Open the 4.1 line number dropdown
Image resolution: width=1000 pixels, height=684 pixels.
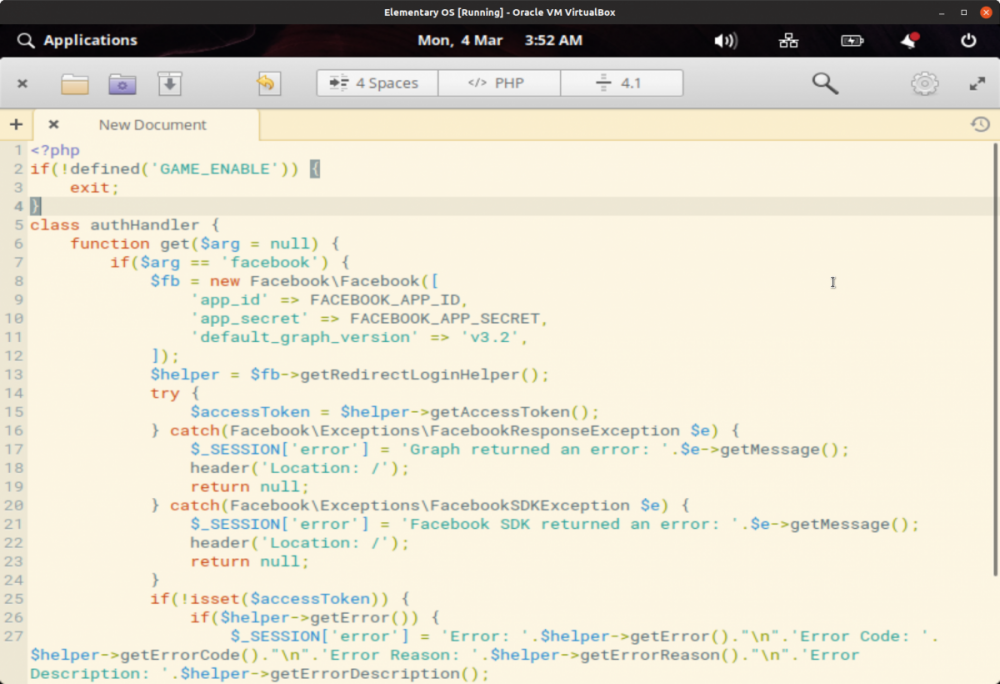click(x=621, y=83)
